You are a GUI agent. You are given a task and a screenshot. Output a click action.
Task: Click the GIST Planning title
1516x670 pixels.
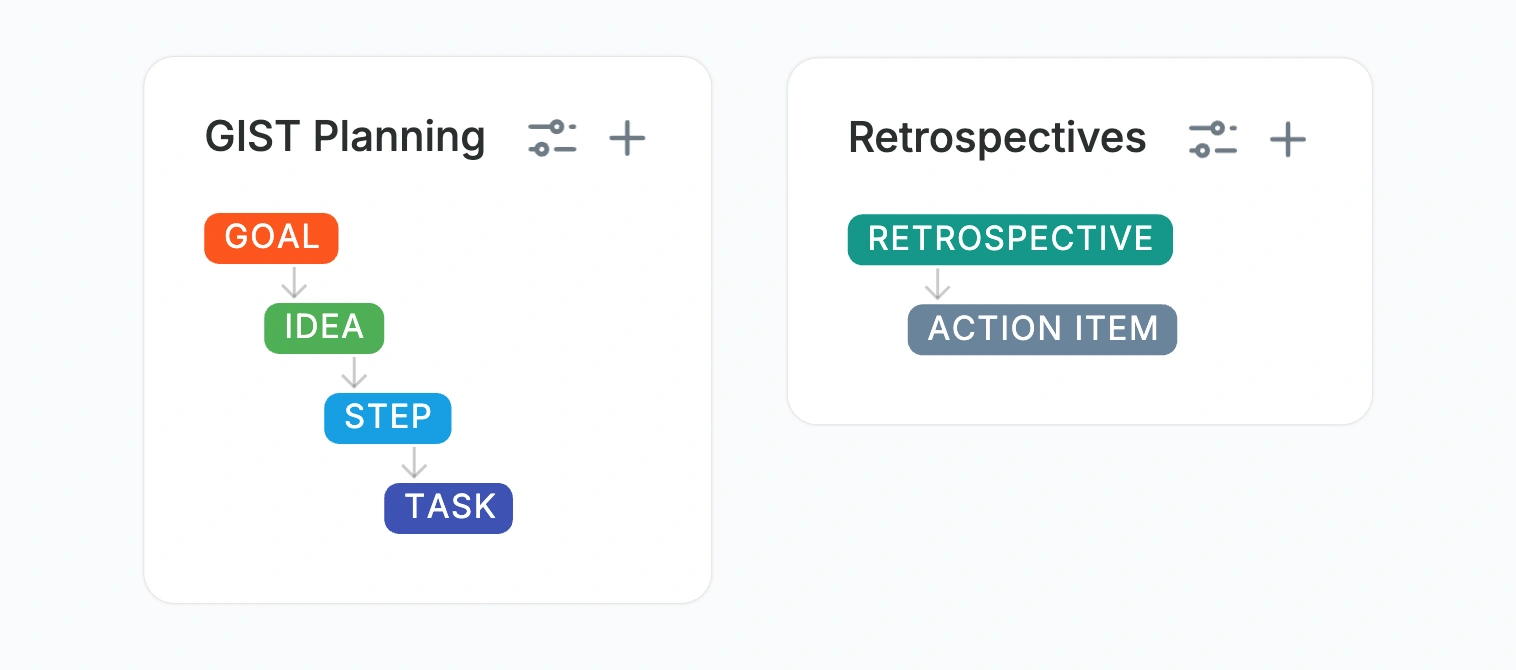[x=345, y=137]
